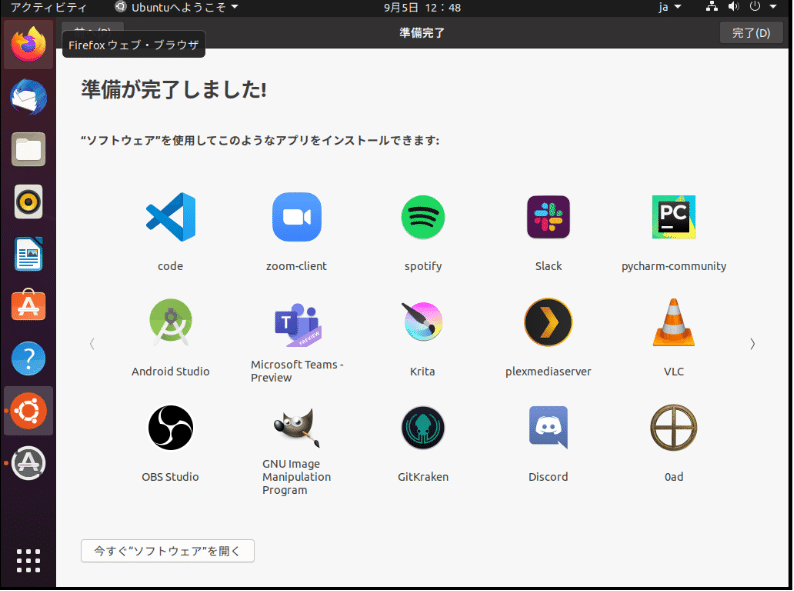This screenshot has width=794, height=591.
Task: Open the GitKraken icon
Action: [x=423, y=427]
